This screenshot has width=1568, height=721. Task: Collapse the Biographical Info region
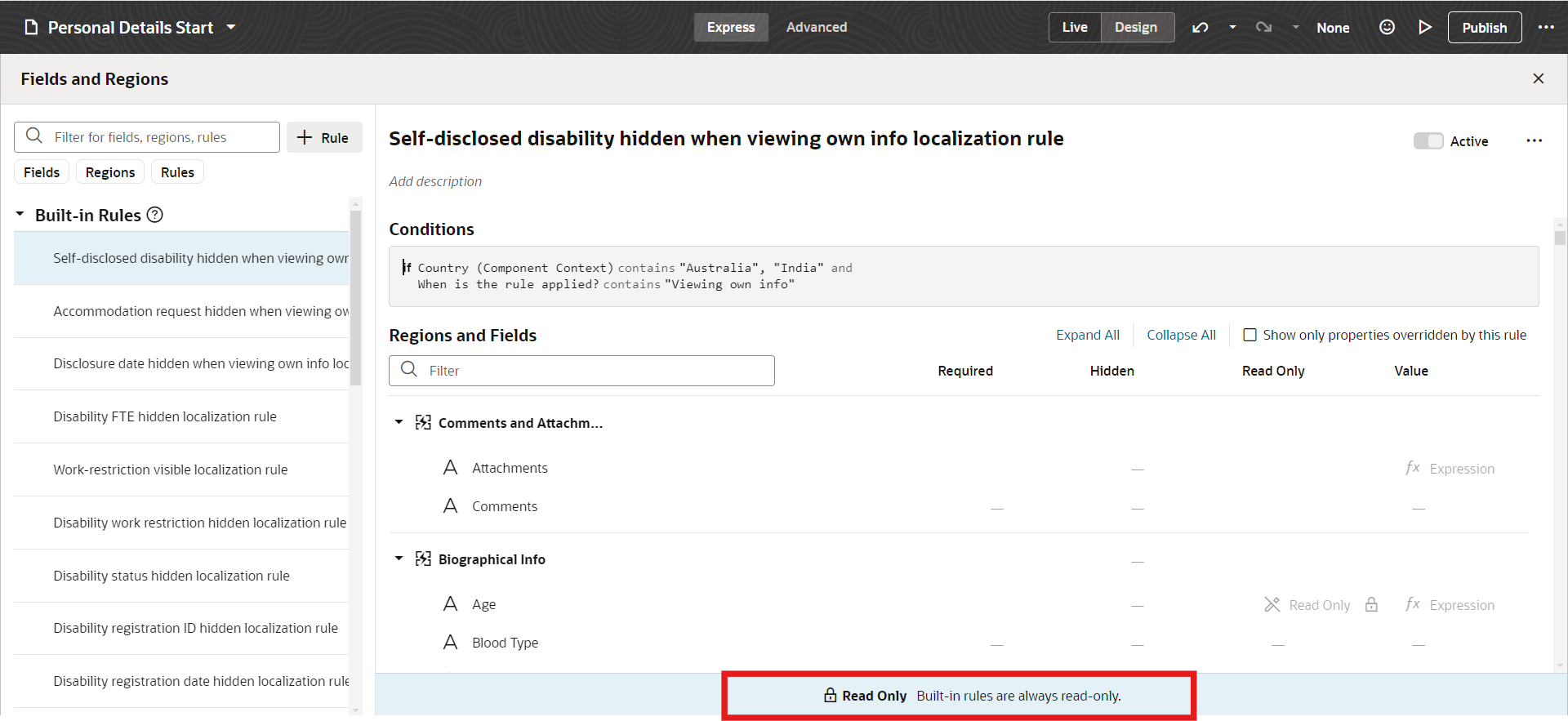[399, 559]
